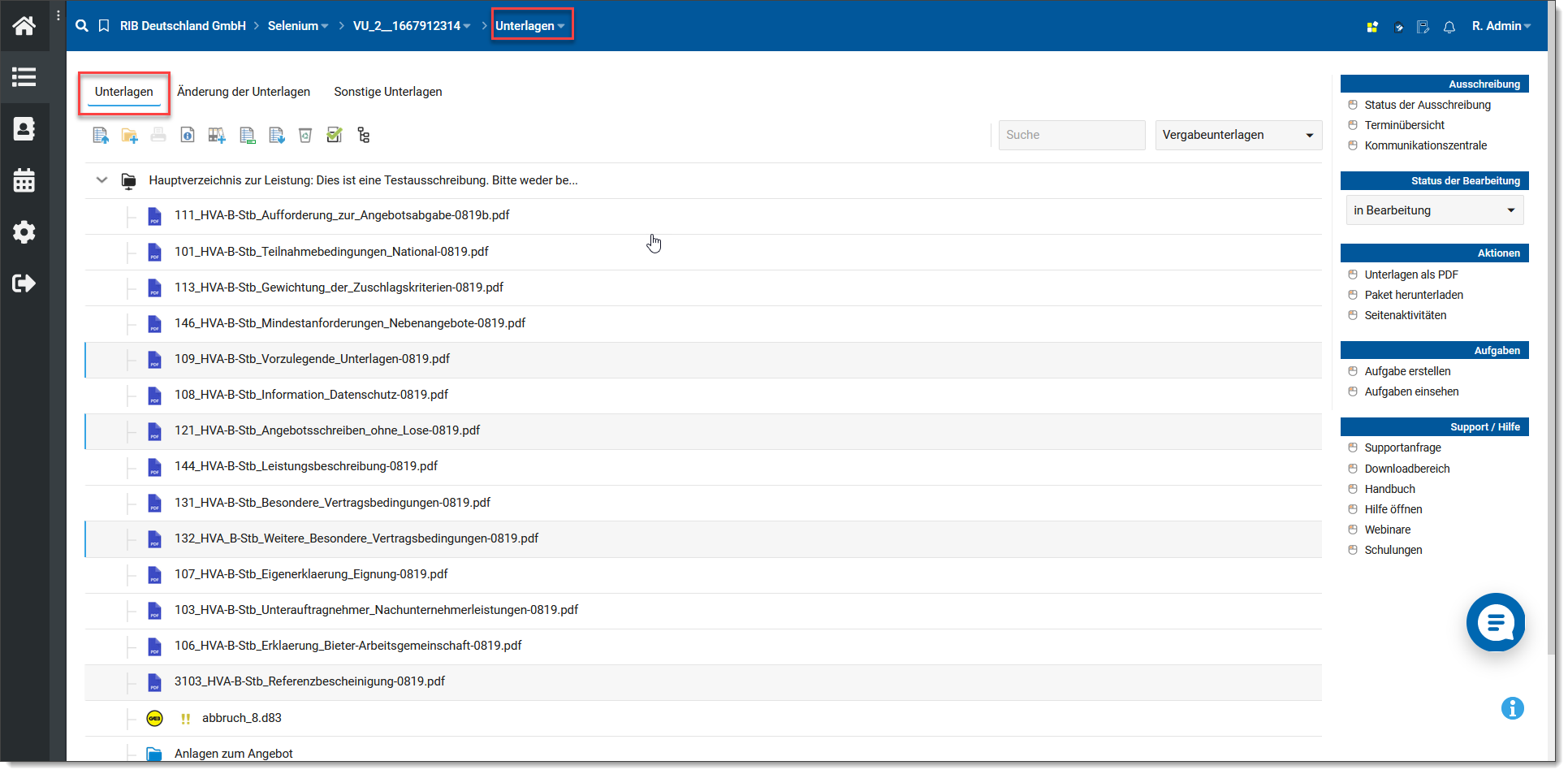
Task: Open the Anlagen zum Angebot folder
Action: click(234, 754)
